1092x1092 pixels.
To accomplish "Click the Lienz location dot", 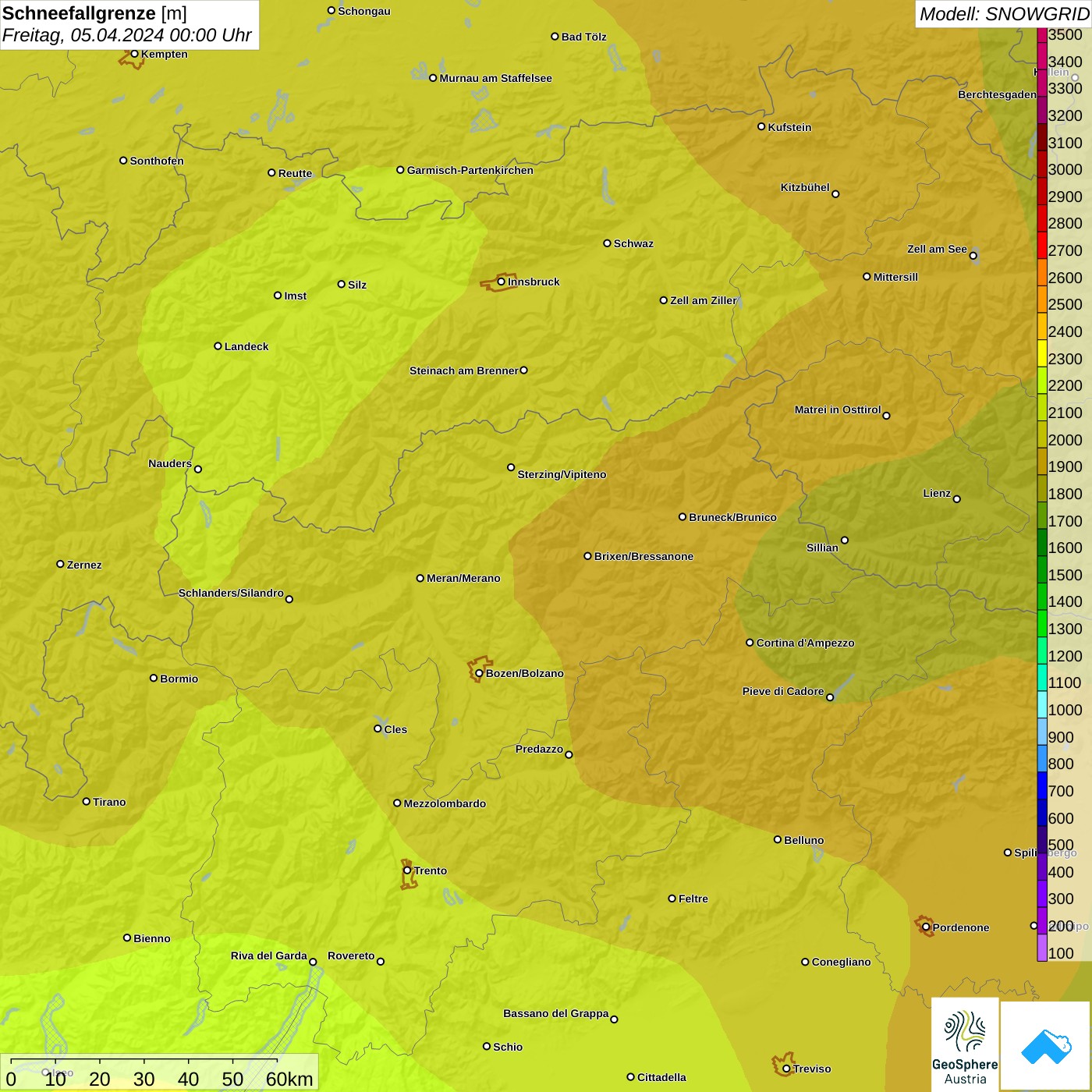I will tap(957, 499).
